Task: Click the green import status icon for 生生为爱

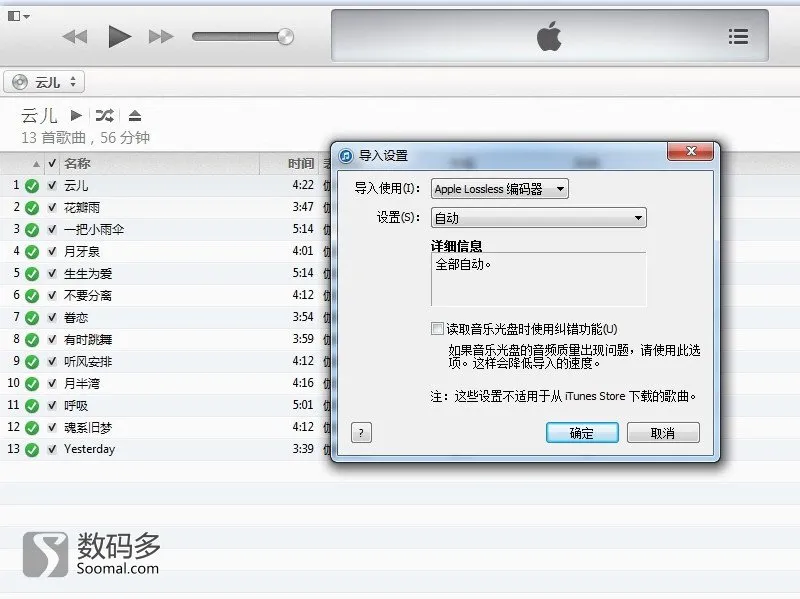Action: point(32,273)
